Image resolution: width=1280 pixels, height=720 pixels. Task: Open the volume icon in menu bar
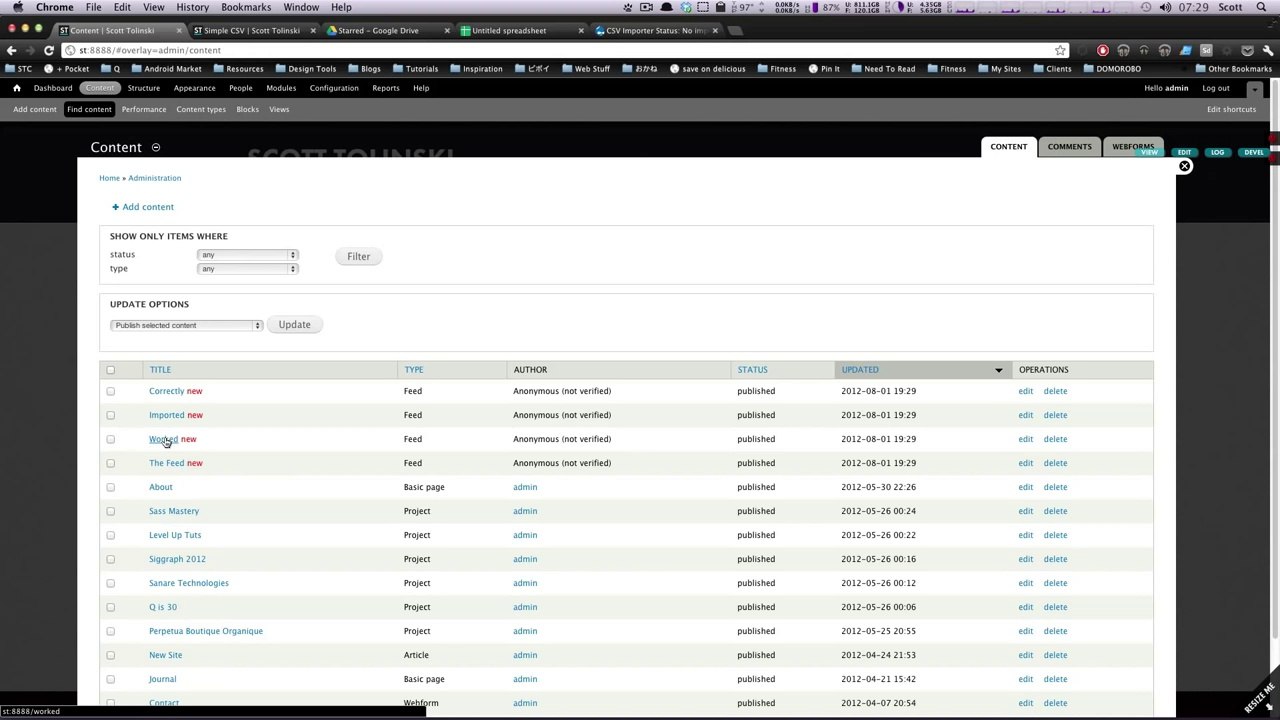click(1165, 7)
